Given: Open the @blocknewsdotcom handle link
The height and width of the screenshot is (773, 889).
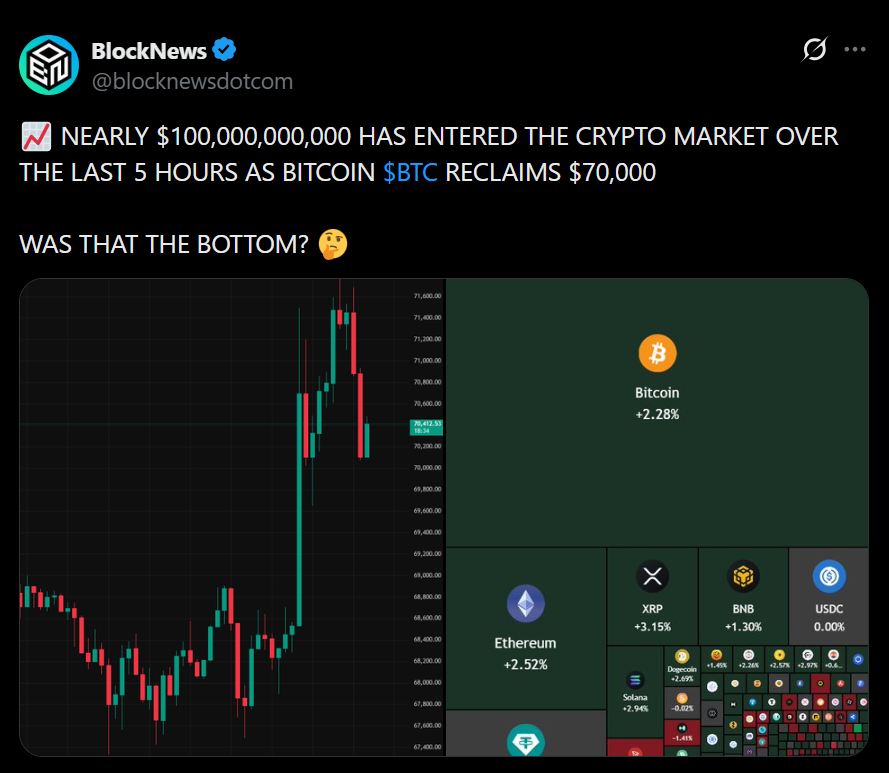Looking at the screenshot, I should coord(192,82).
